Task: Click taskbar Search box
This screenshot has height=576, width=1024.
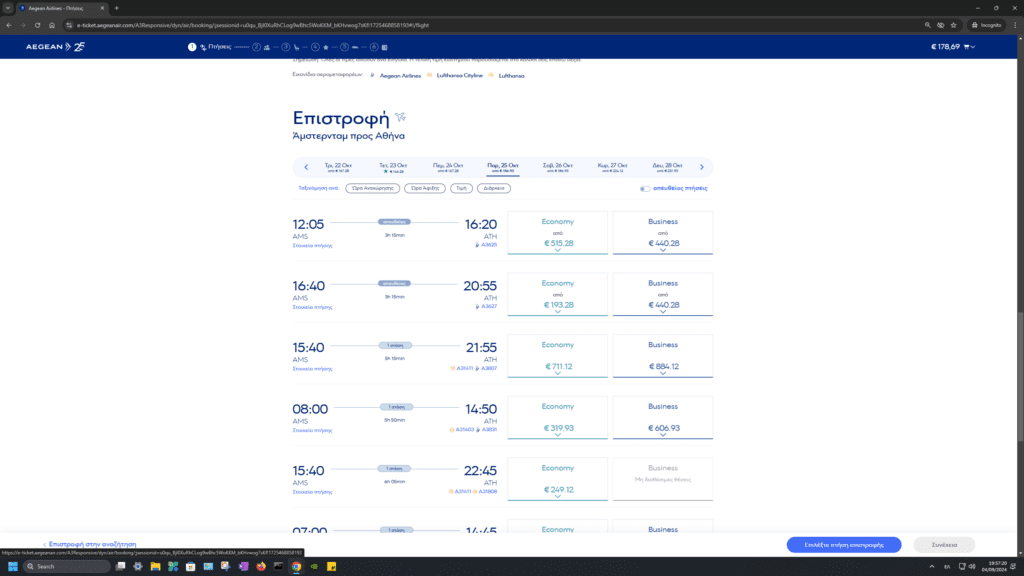Action: coord(67,566)
